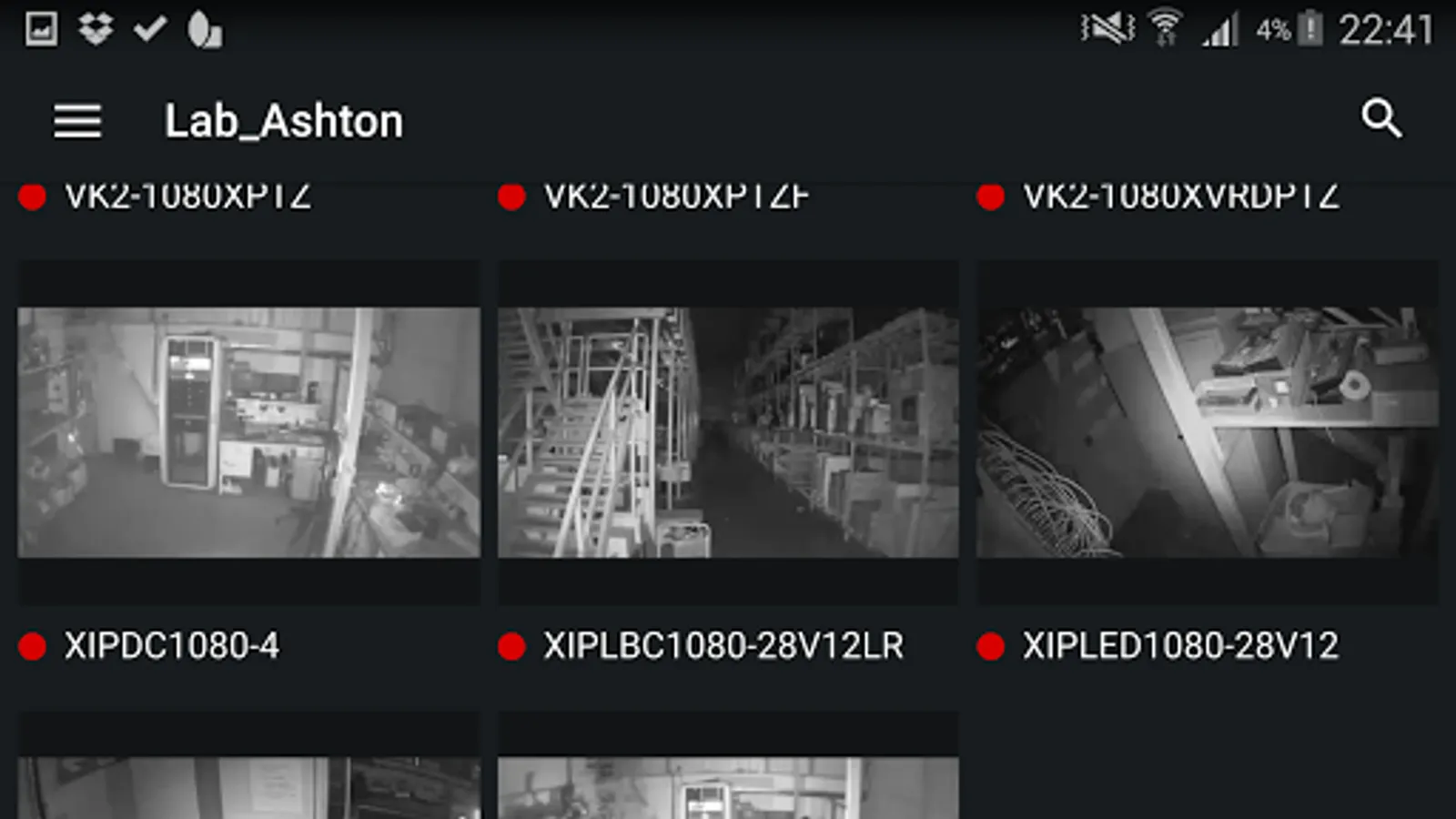Open the partially visible bottom-middle camera feed

pos(728,765)
